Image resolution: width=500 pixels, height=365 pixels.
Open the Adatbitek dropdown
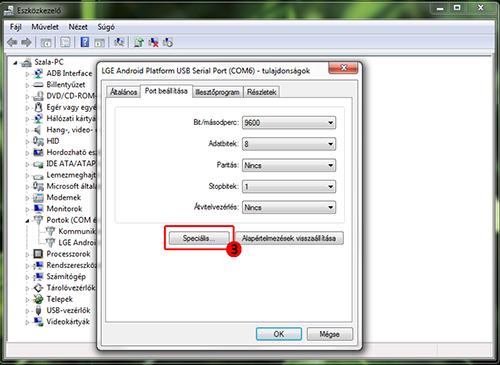(289, 144)
